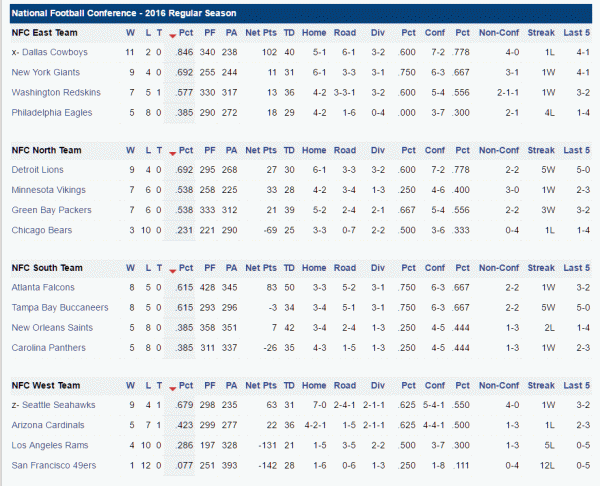The width and height of the screenshot is (600, 486).
Task: Open the Philadelphia Eagles team link
Action: pyautogui.click(x=52, y=113)
